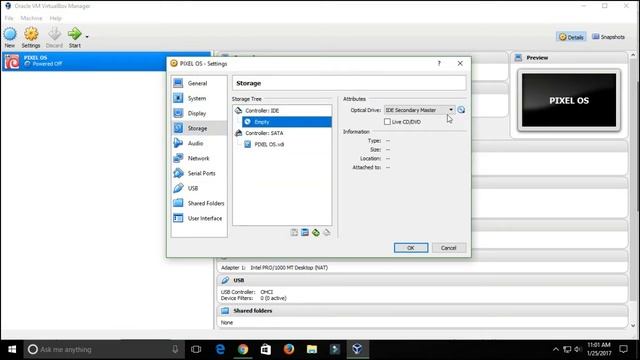Viewport: 640px width, 360px height.
Task: Click the choose optical disk file icon
Action: click(461, 110)
